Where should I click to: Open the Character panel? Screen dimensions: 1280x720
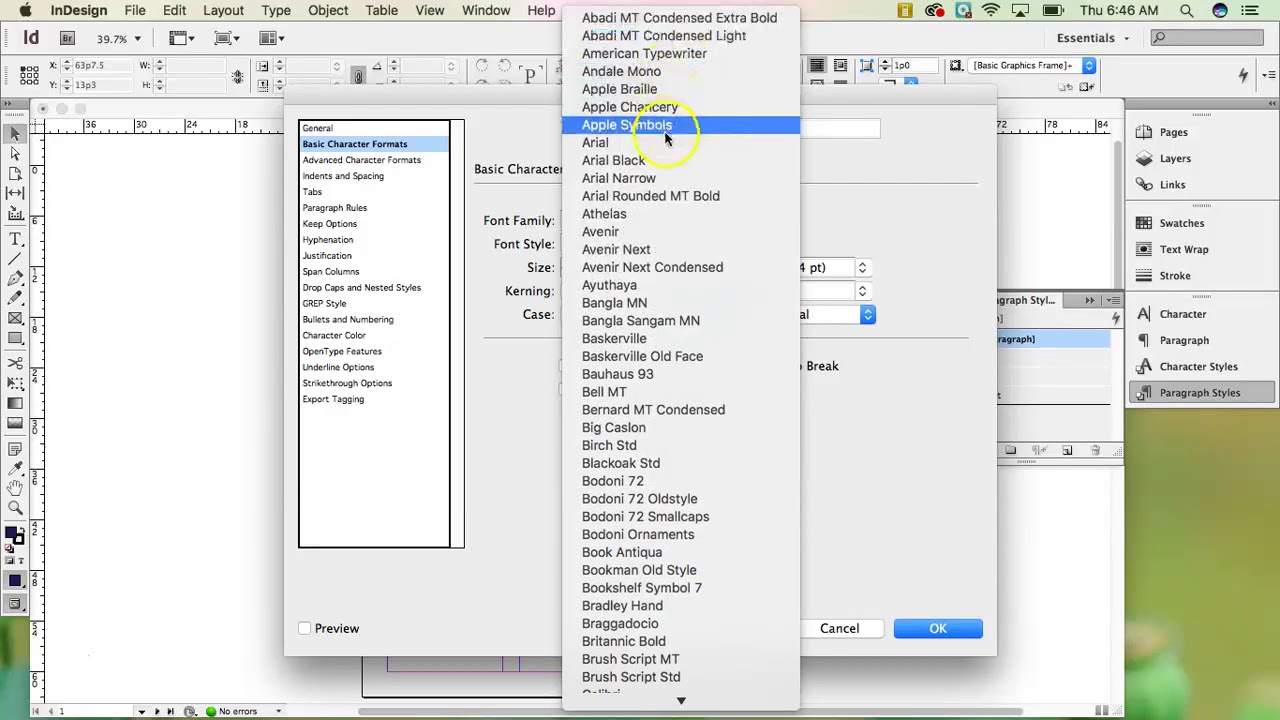click(1182, 314)
